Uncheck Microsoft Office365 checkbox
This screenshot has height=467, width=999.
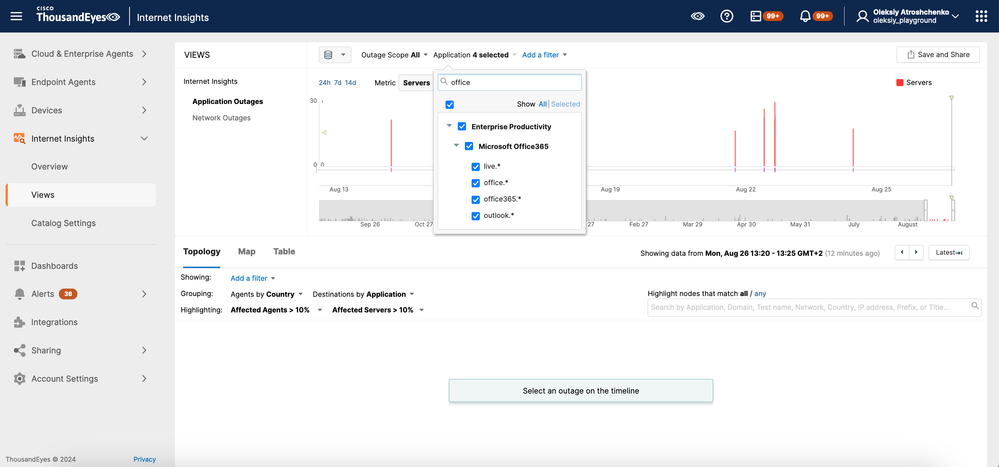coord(469,146)
